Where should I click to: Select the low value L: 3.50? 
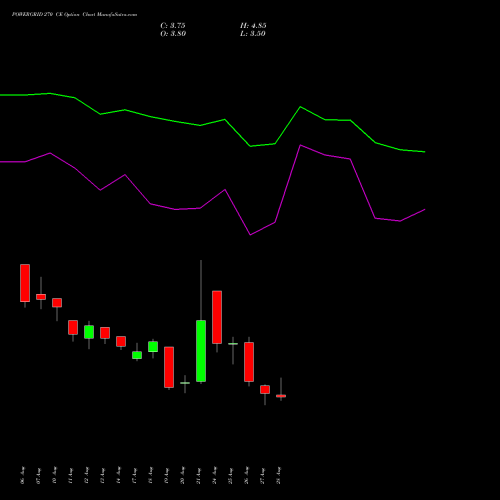pyautogui.click(x=253, y=34)
